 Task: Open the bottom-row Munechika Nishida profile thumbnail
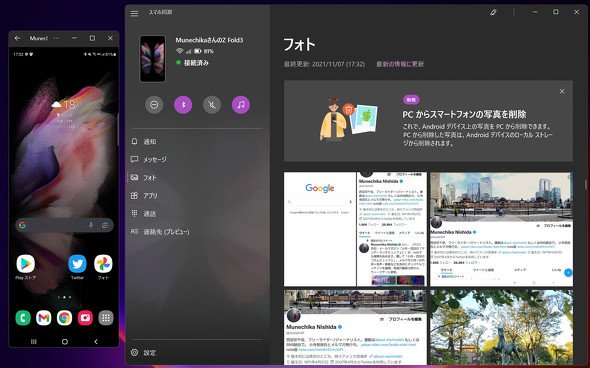click(x=355, y=327)
